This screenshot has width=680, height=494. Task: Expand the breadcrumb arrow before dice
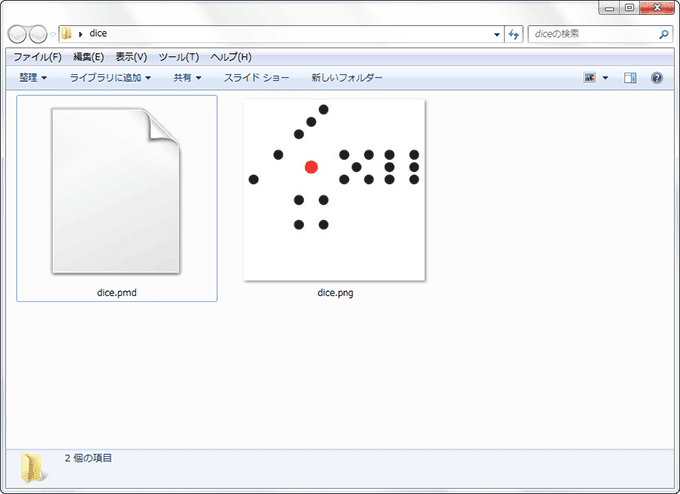(x=80, y=34)
